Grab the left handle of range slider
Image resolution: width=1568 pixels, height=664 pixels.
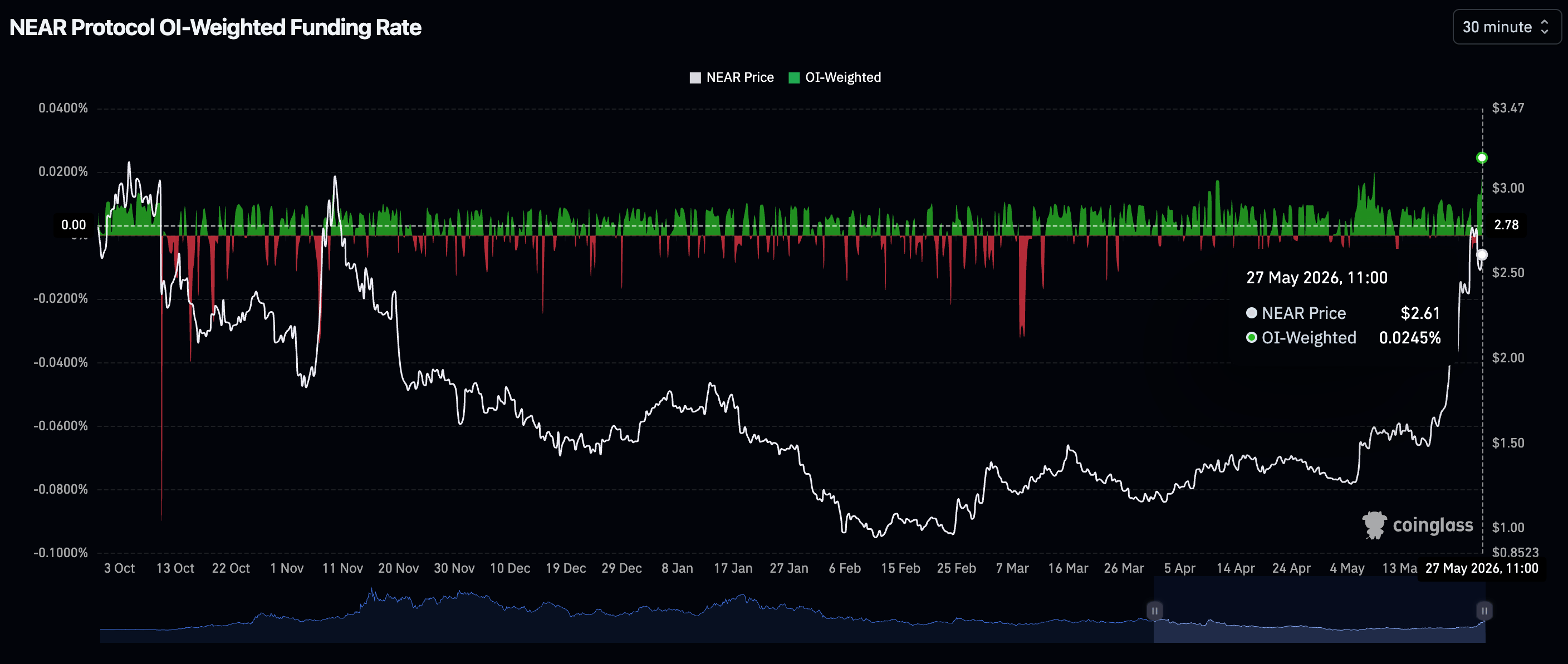(x=1154, y=611)
